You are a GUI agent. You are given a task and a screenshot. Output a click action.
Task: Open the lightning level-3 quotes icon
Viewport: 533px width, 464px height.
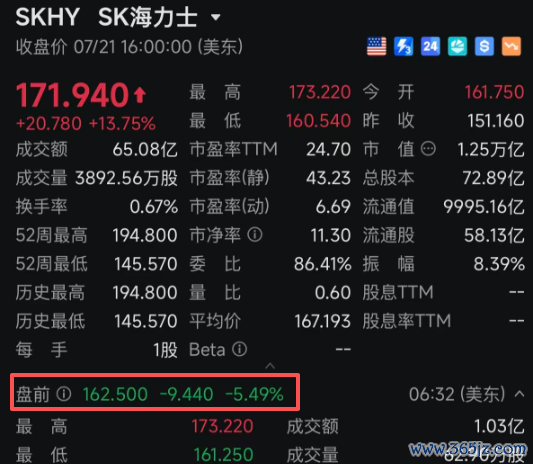(x=403, y=46)
